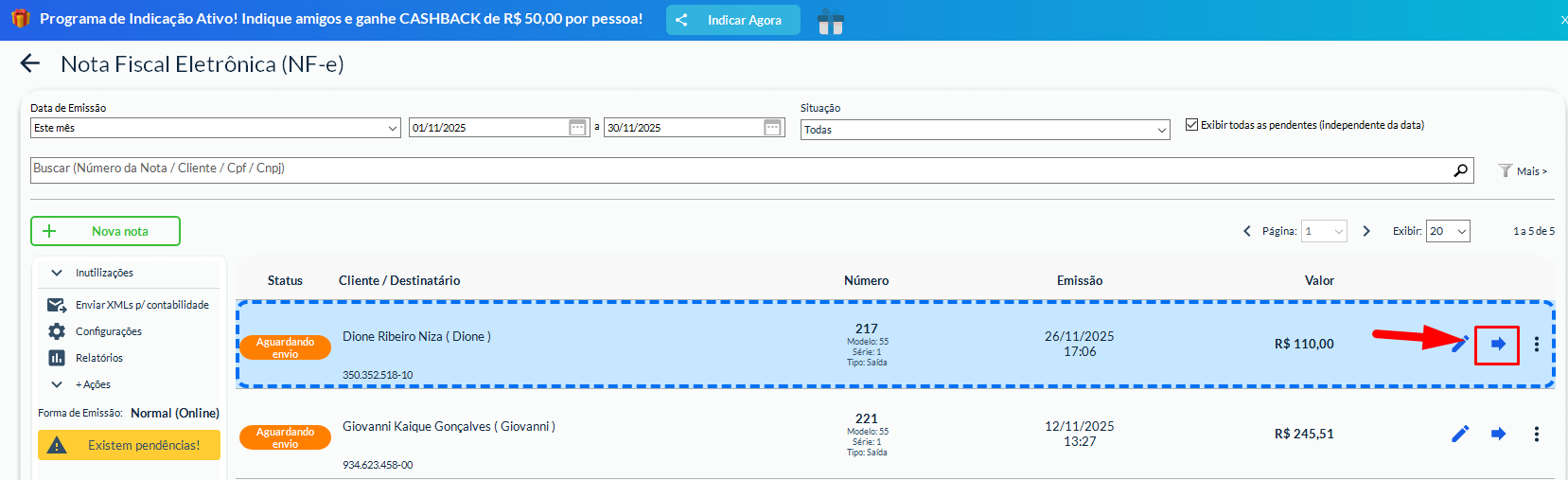Open the Situação dropdown showing 'Todas'
Image resolution: width=1568 pixels, height=480 pixels.
985,130
